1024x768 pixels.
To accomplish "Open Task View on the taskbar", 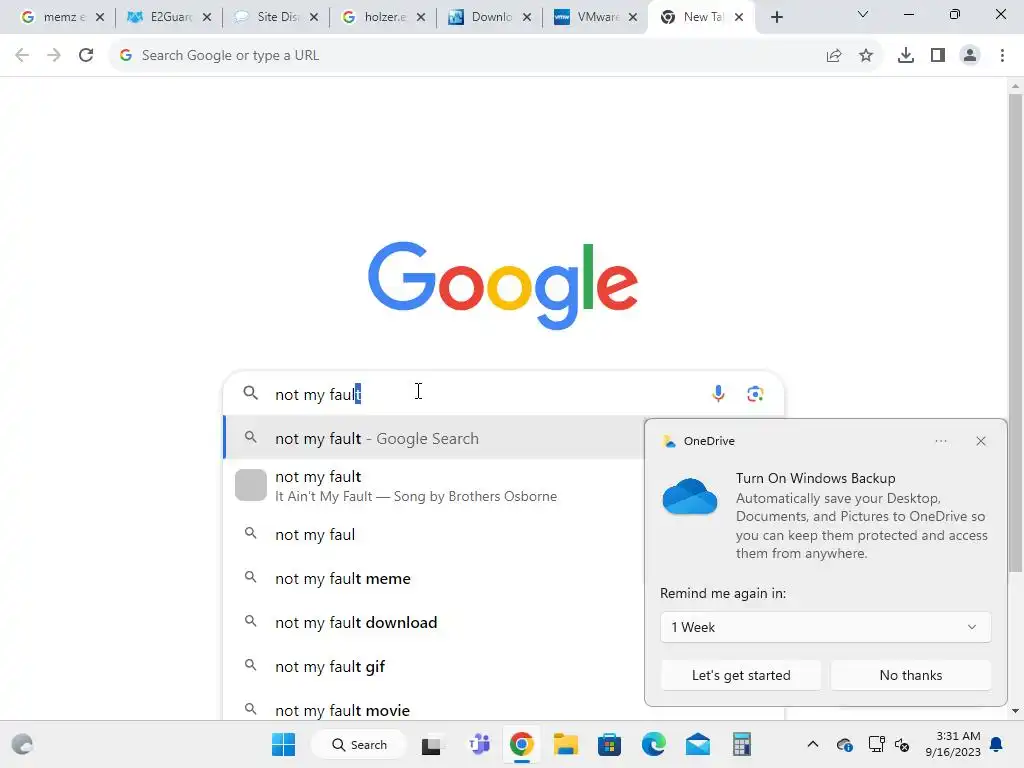I will click(431, 745).
